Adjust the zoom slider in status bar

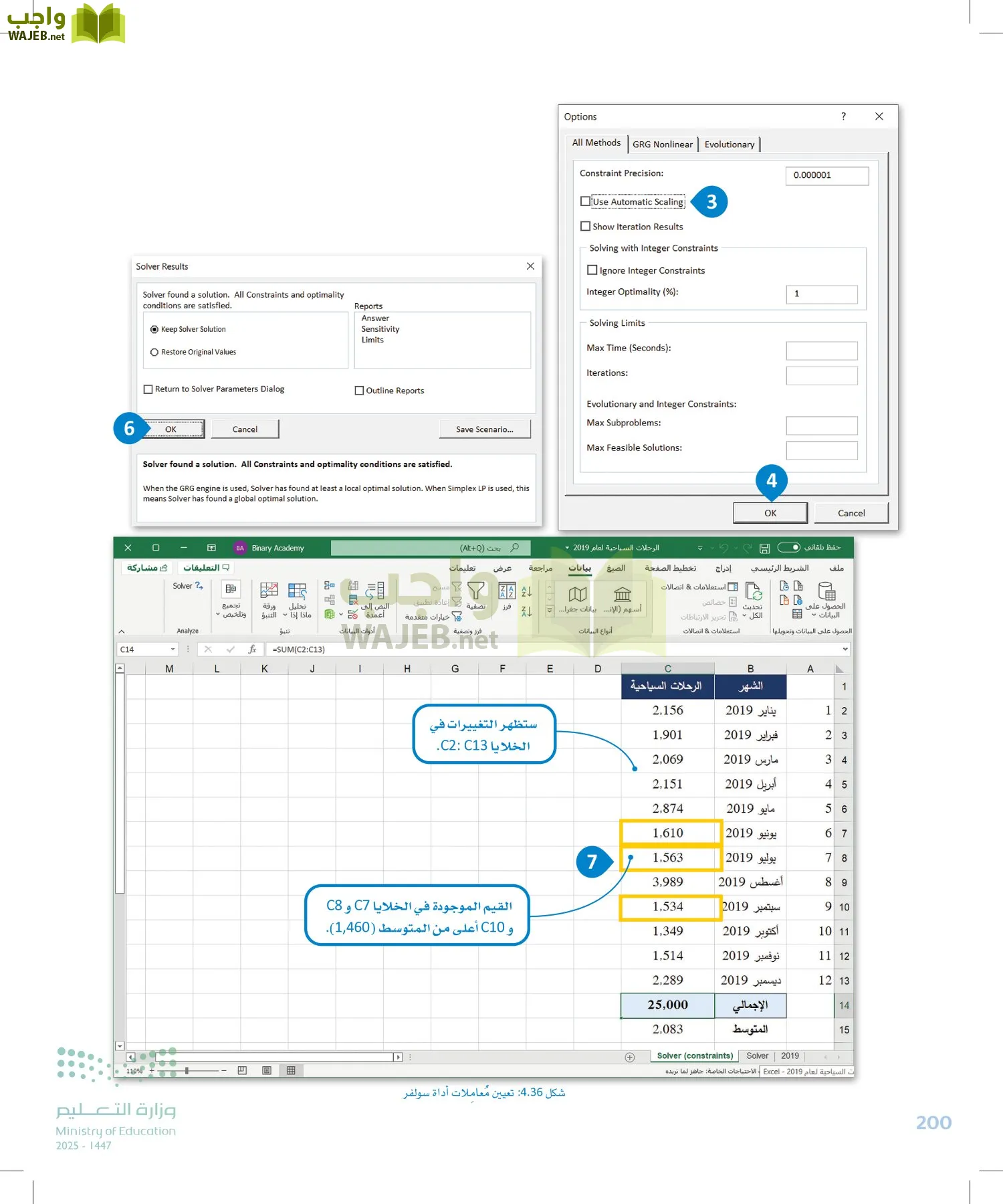(x=187, y=1071)
